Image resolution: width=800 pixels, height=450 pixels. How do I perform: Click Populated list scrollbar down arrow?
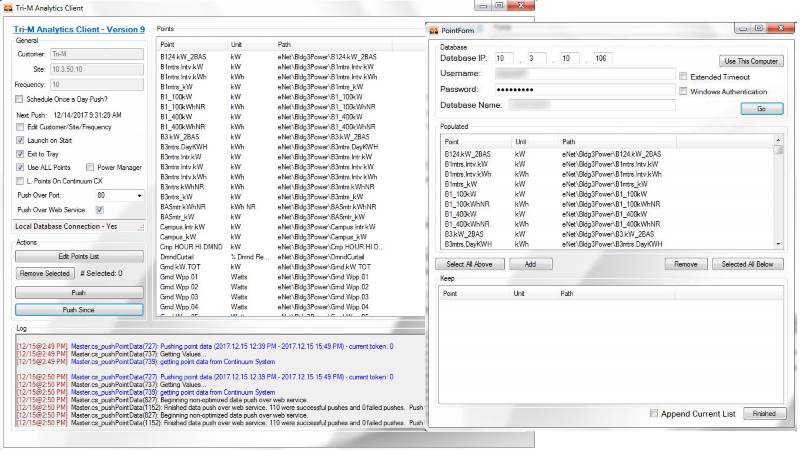click(779, 244)
